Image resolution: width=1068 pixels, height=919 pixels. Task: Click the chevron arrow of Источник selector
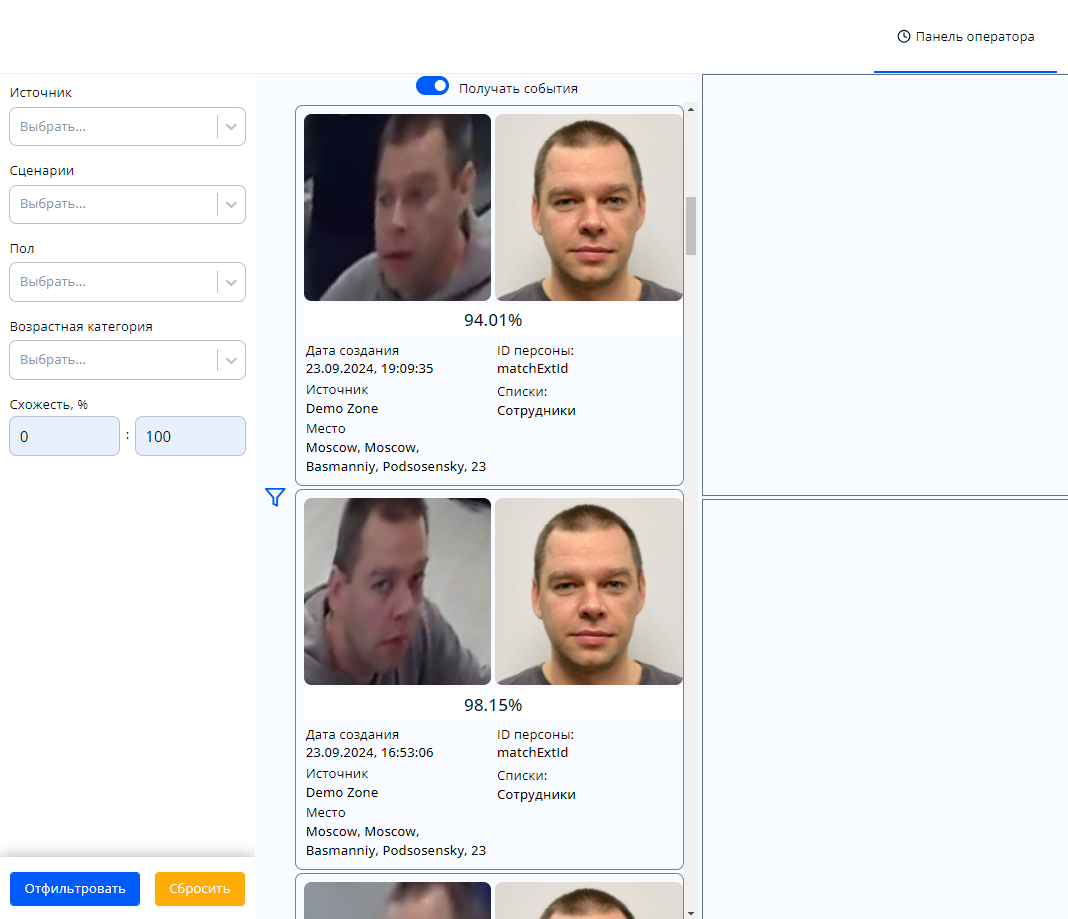coord(232,127)
